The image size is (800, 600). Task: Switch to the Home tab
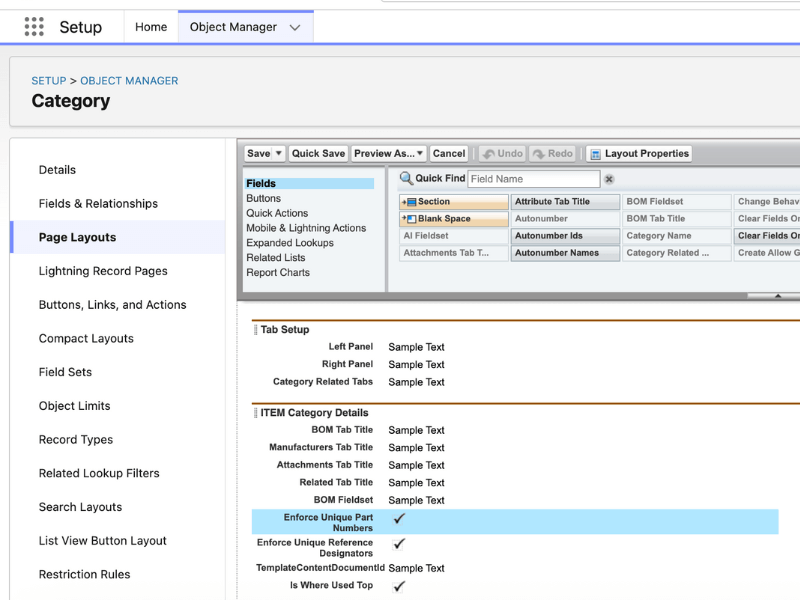point(151,27)
